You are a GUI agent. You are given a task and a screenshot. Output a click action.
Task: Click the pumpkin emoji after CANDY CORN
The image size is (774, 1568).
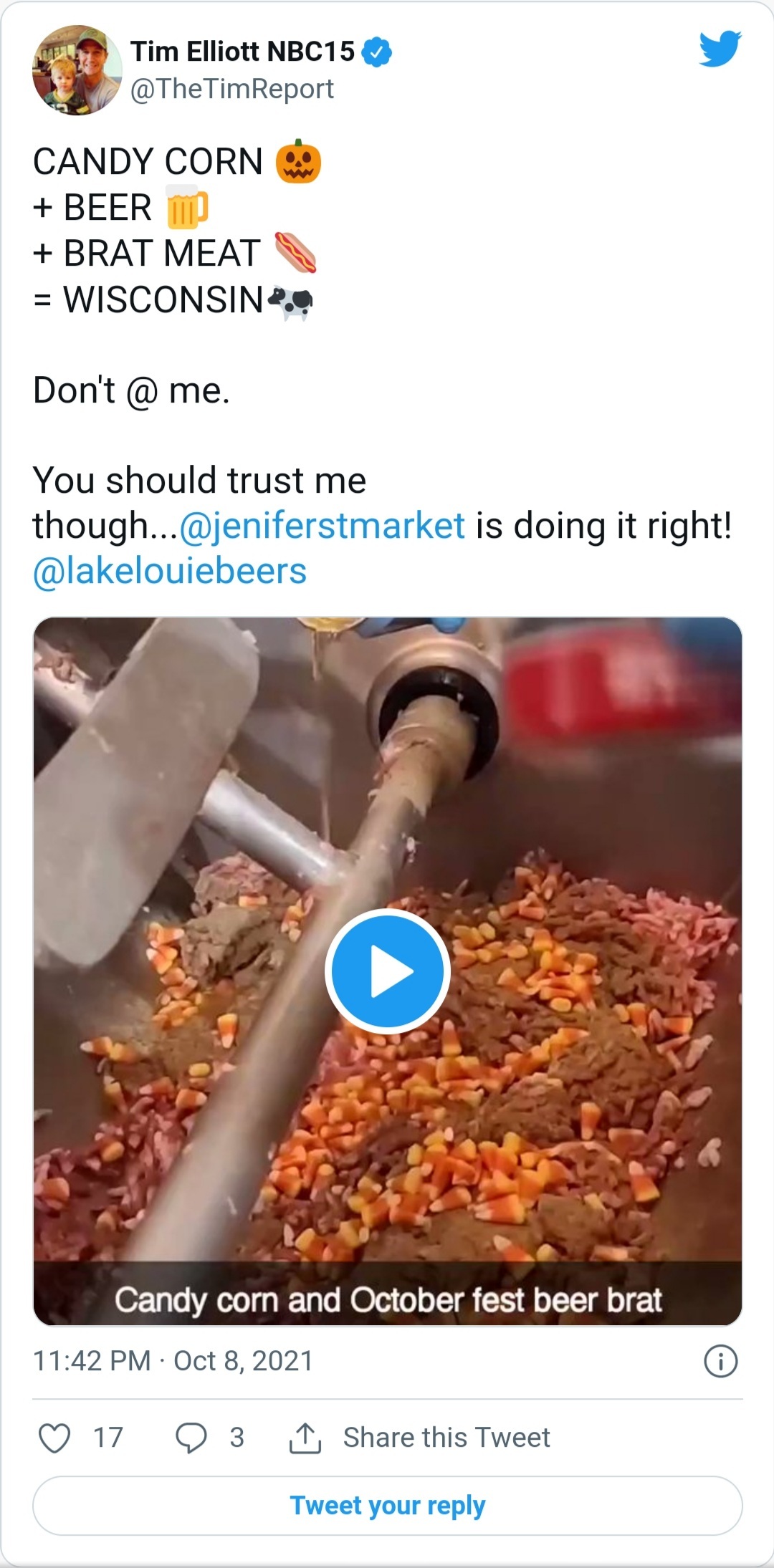298,162
